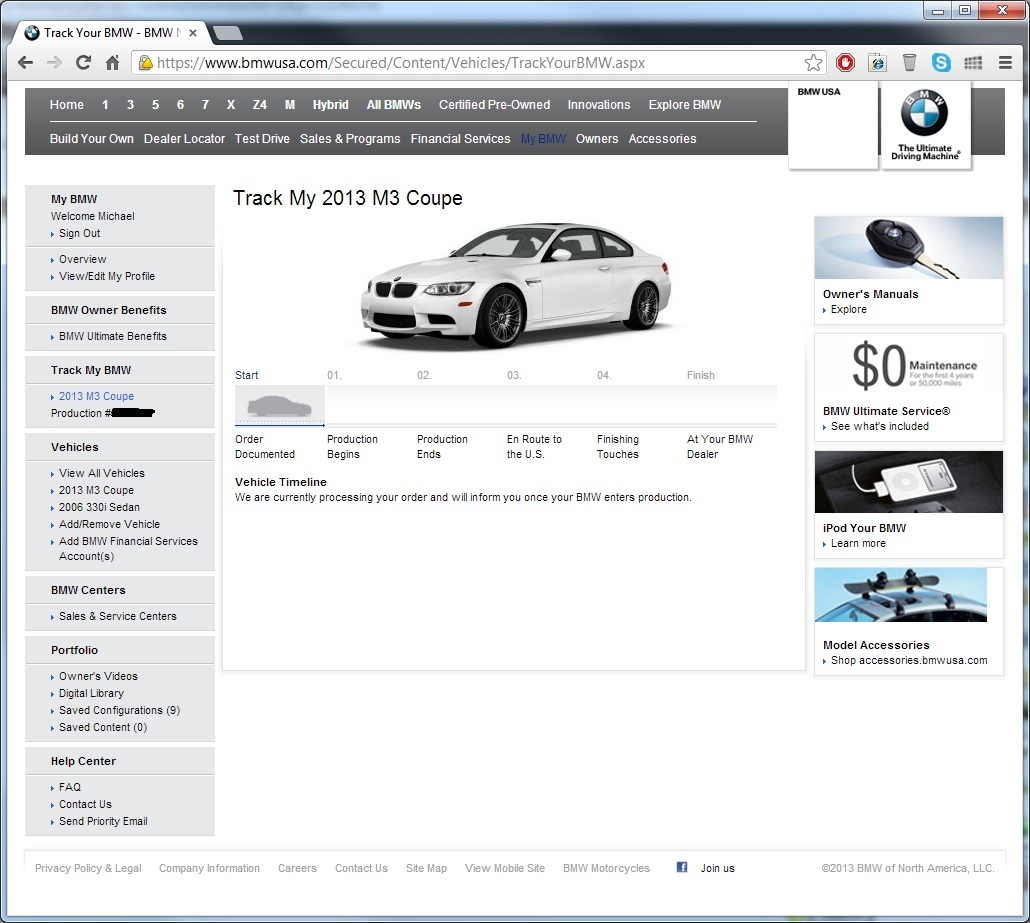1030x923 pixels.
Task: Click Build Your Own link
Action: click(91, 139)
